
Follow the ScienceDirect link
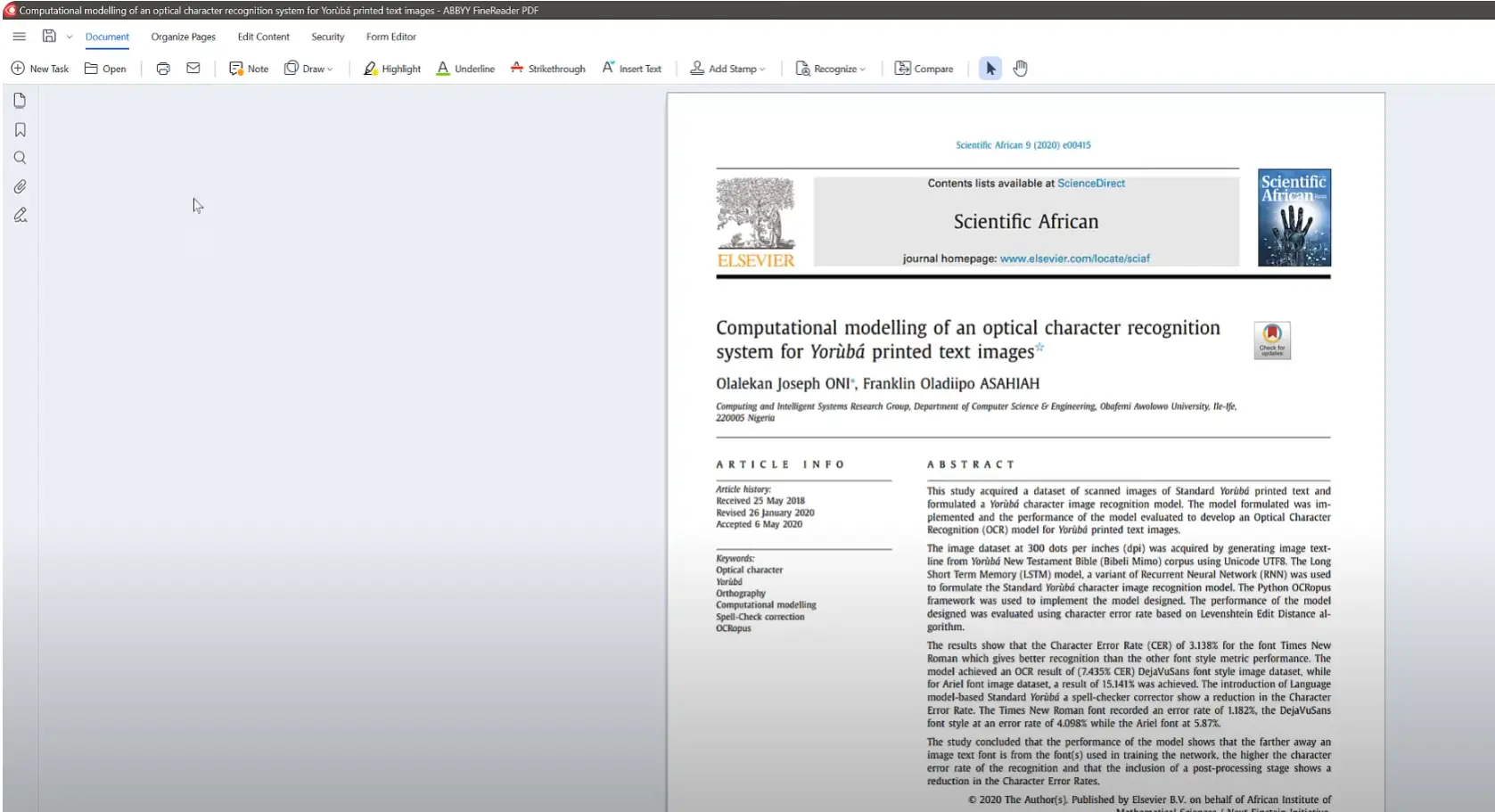[1091, 184]
